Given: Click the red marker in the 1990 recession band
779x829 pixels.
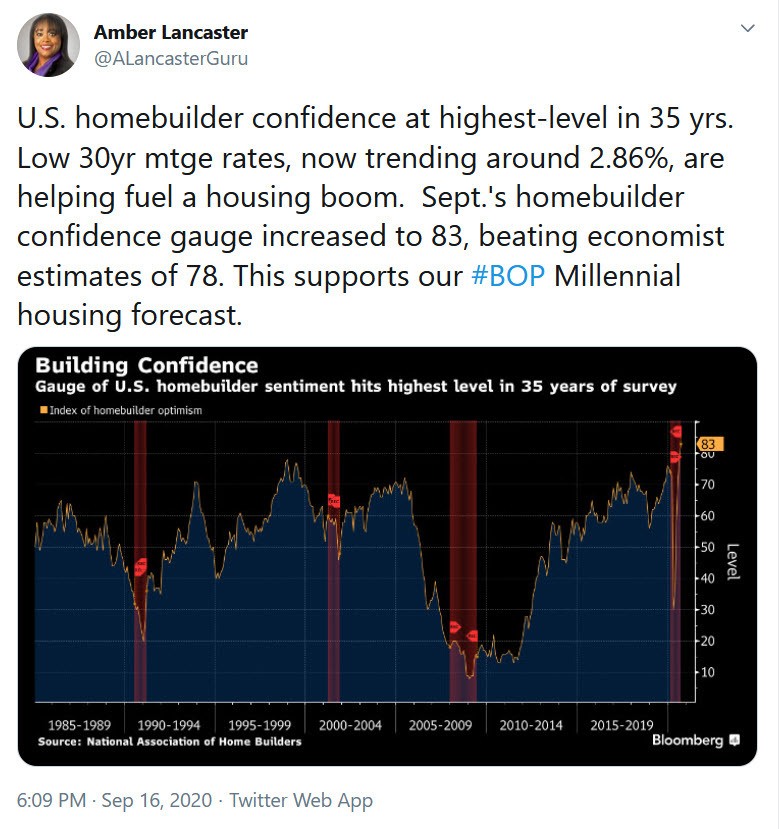Looking at the screenshot, I should pyautogui.click(x=141, y=566).
